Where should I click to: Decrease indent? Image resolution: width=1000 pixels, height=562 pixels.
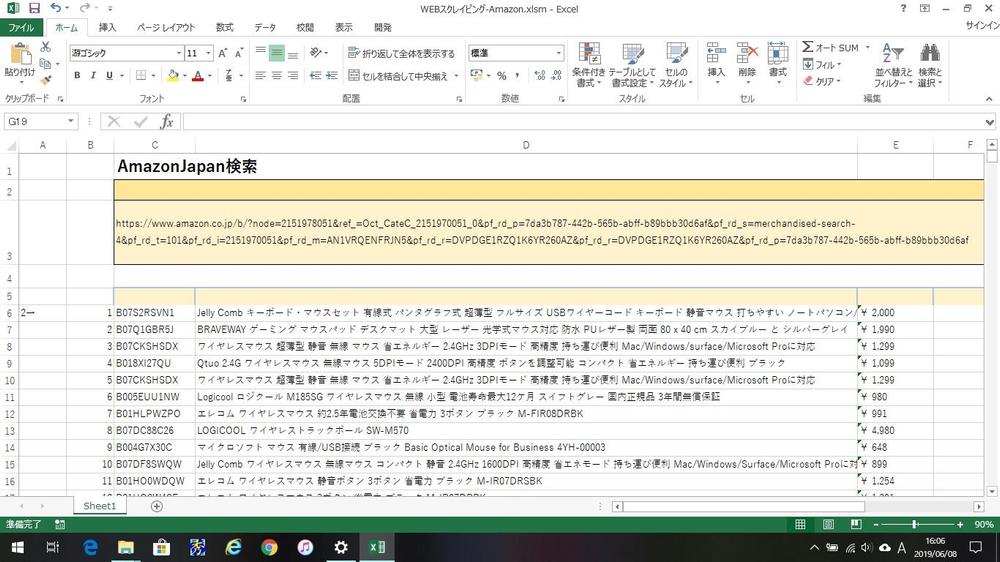coord(315,75)
